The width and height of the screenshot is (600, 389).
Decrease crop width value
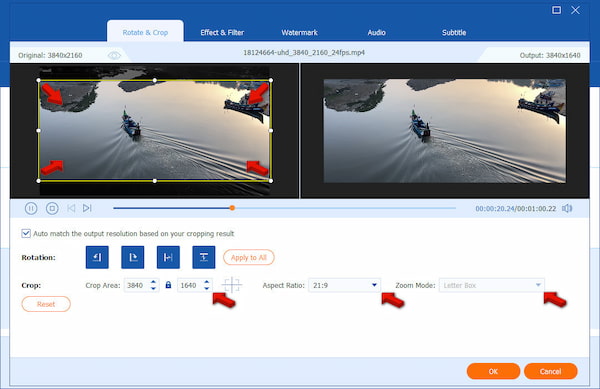click(153, 288)
